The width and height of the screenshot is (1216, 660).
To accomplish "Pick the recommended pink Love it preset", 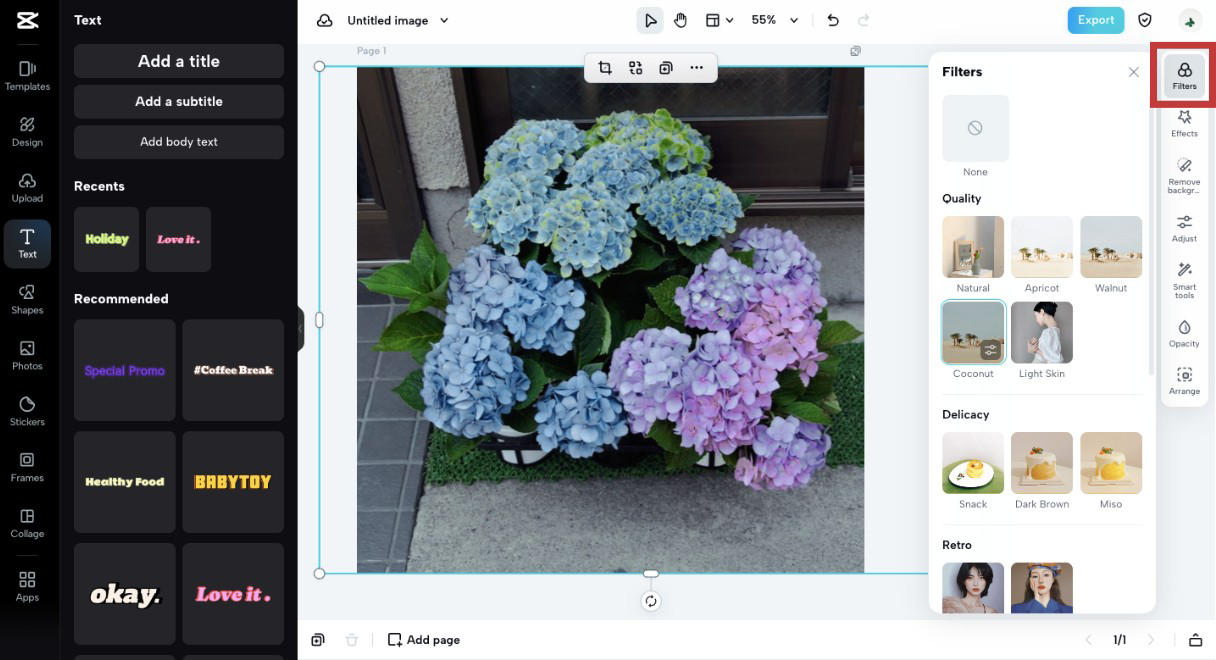I will (x=233, y=594).
